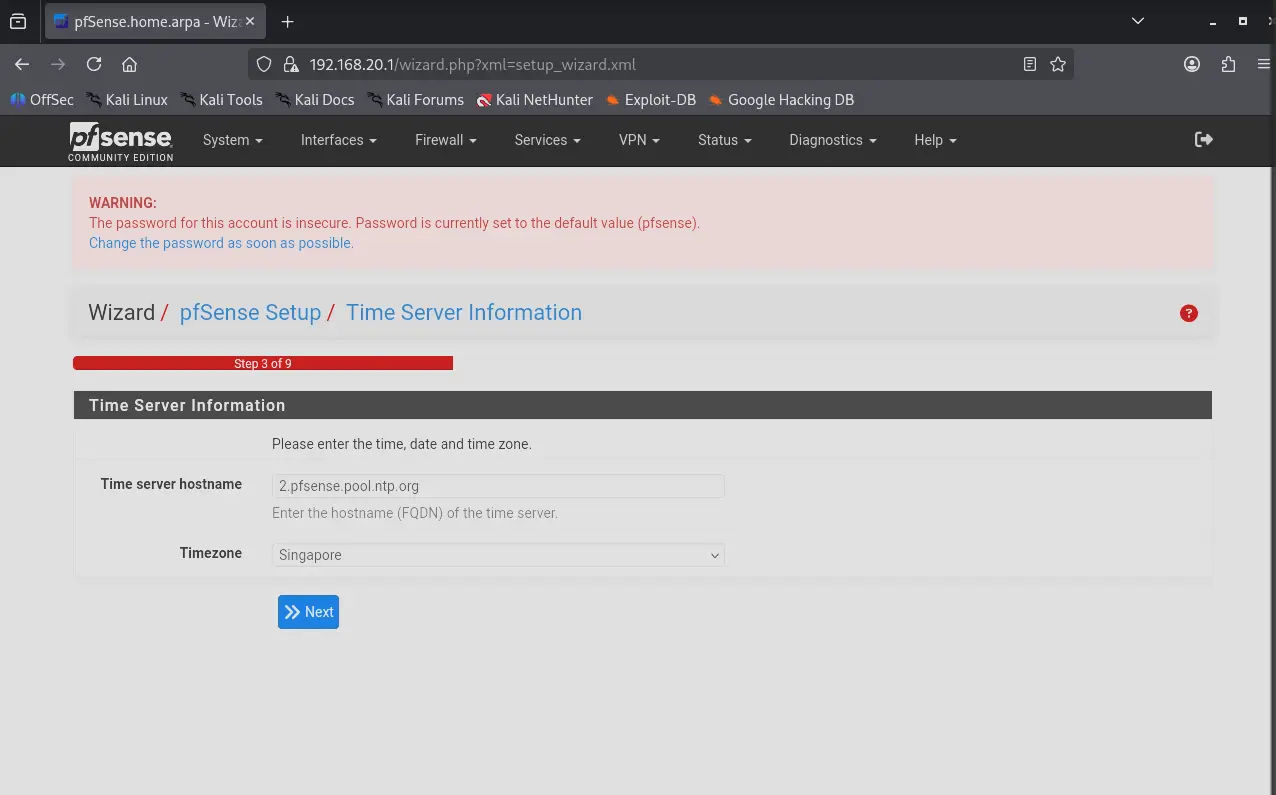Viewport: 1276px width, 795px height.
Task: Click the insecure padlock icon
Action: [x=291, y=64]
